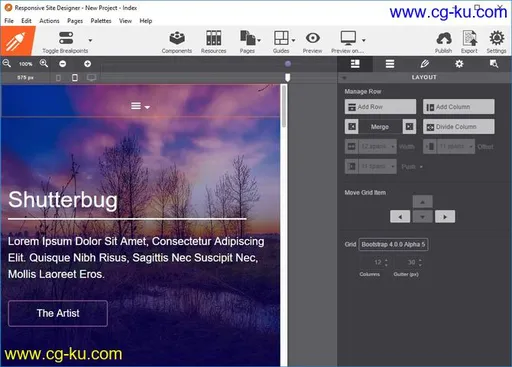Expand the Preview on dropdown arrow
Viewport: 512px width, 367px height.
[x=364, y=40]
